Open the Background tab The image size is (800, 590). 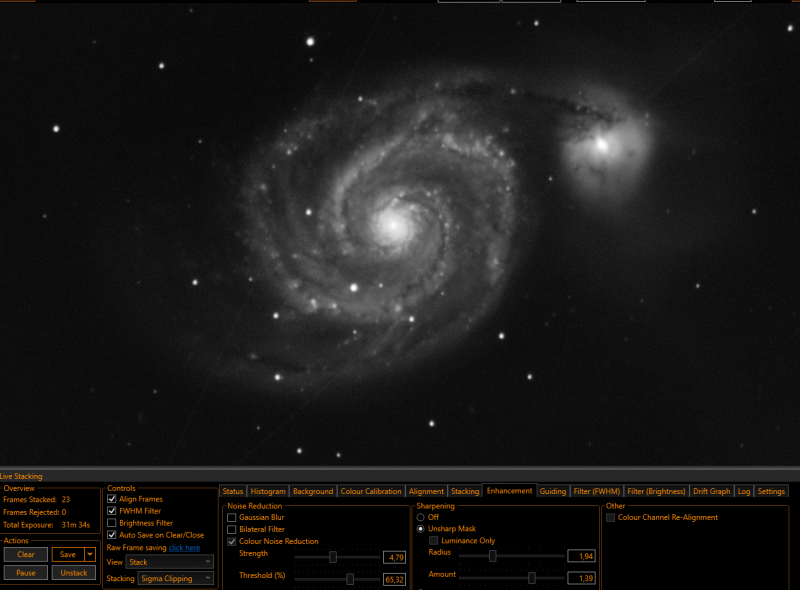(313, 491)
